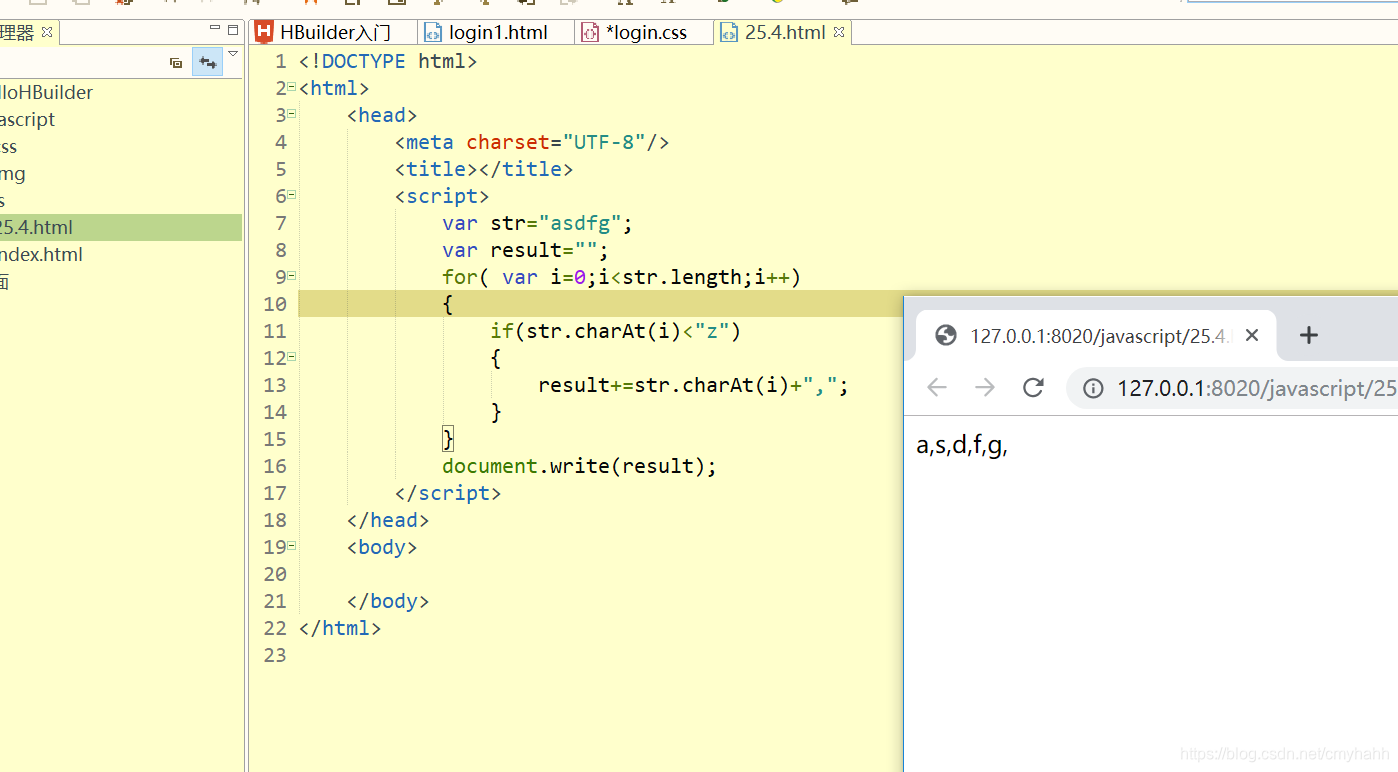Maximize the project manager panel
This screenshot has width=1398, height=772.
[x=233, y=30]
